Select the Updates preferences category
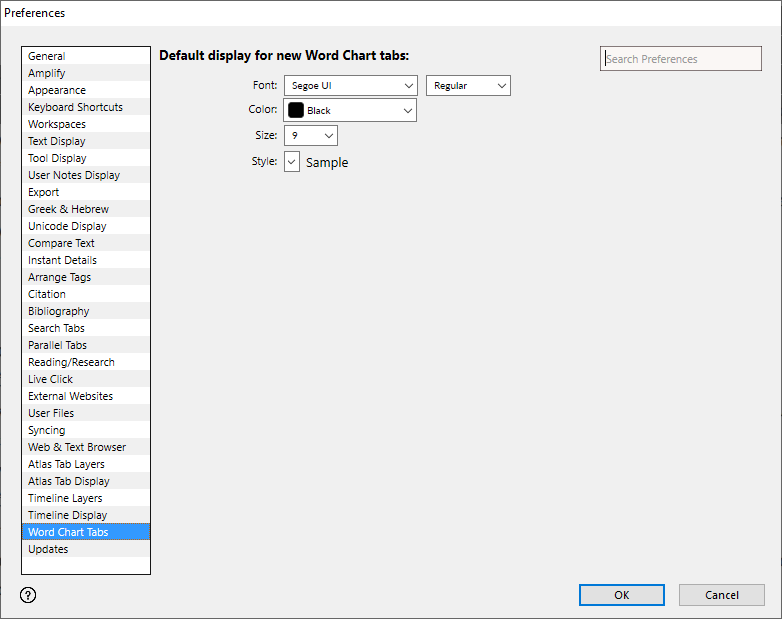The width and height of the screenshot is (782, 619). [48, 550]
